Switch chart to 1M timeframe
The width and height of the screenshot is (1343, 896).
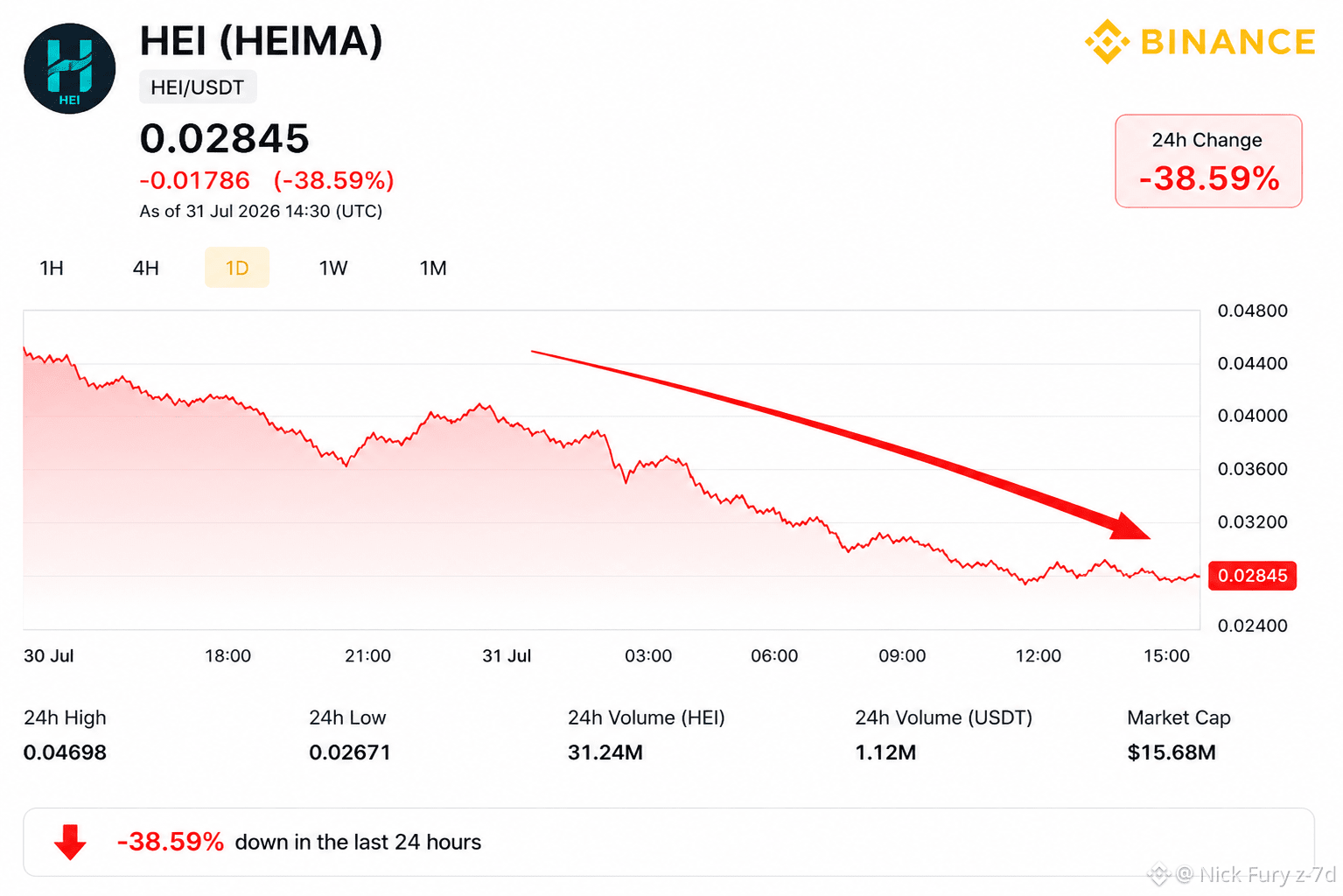pos(433,268)
